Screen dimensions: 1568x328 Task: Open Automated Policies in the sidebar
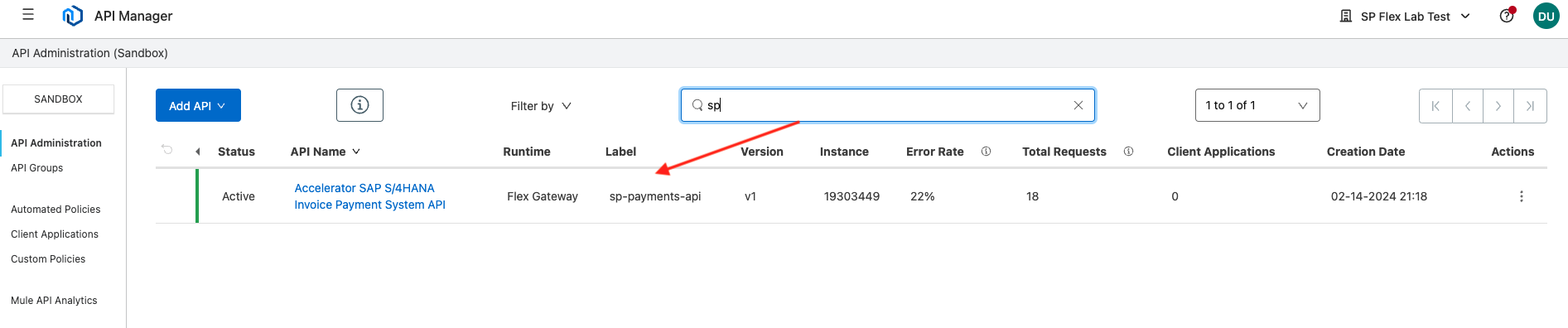[55, 209]
